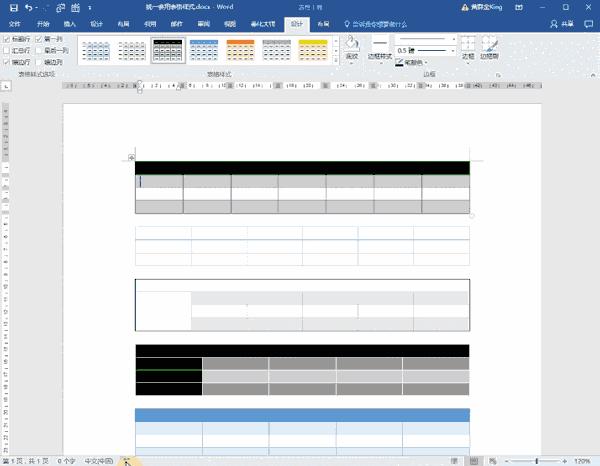Enable the 汇总行 (Total Row) checkbox
The image size is (600, 466).
pos(6,51)
